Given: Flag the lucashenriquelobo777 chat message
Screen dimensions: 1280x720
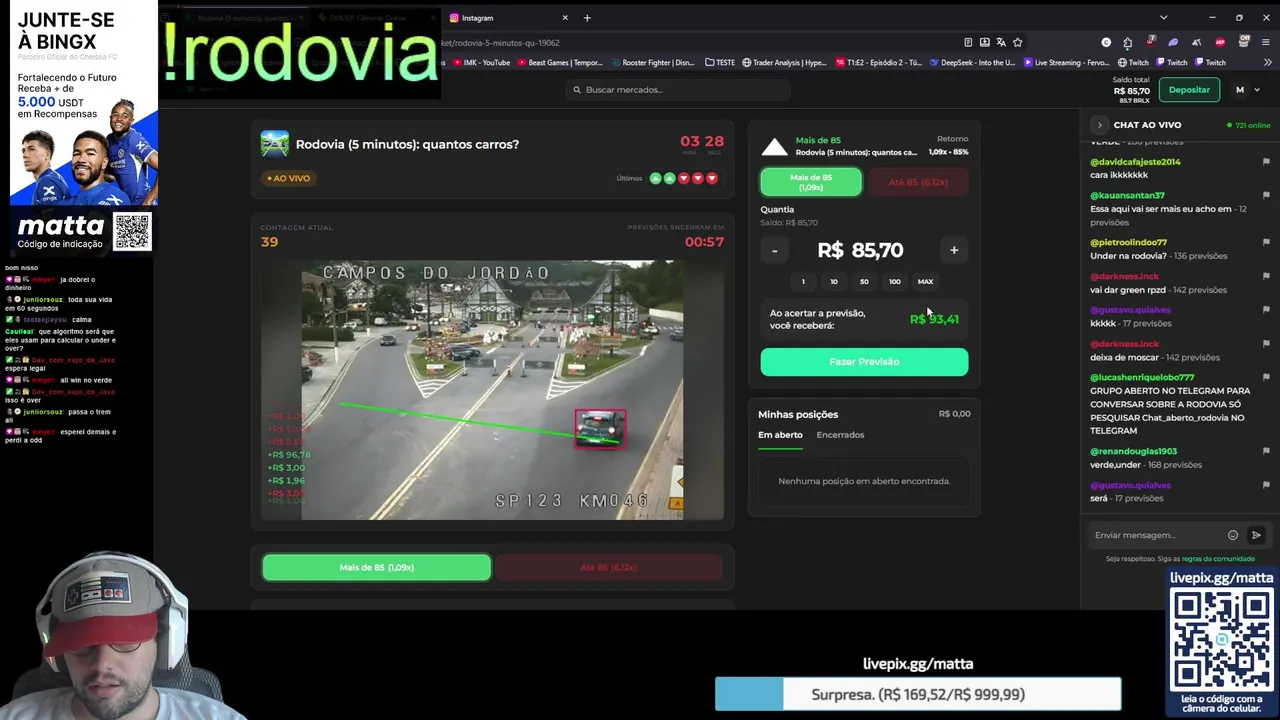Looking at the screenshot, I should 1266,378.
